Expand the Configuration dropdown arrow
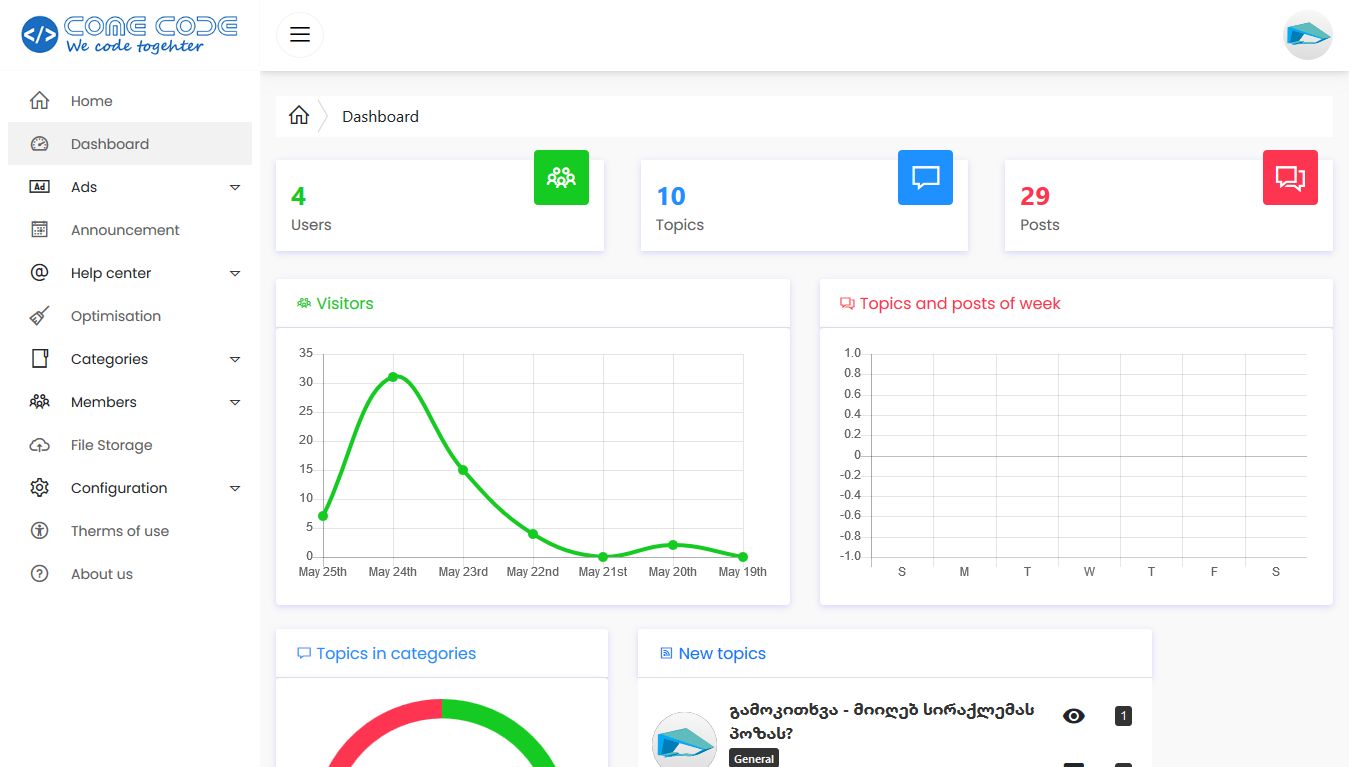Screen dimensions: 1349x767 point(235,488)
